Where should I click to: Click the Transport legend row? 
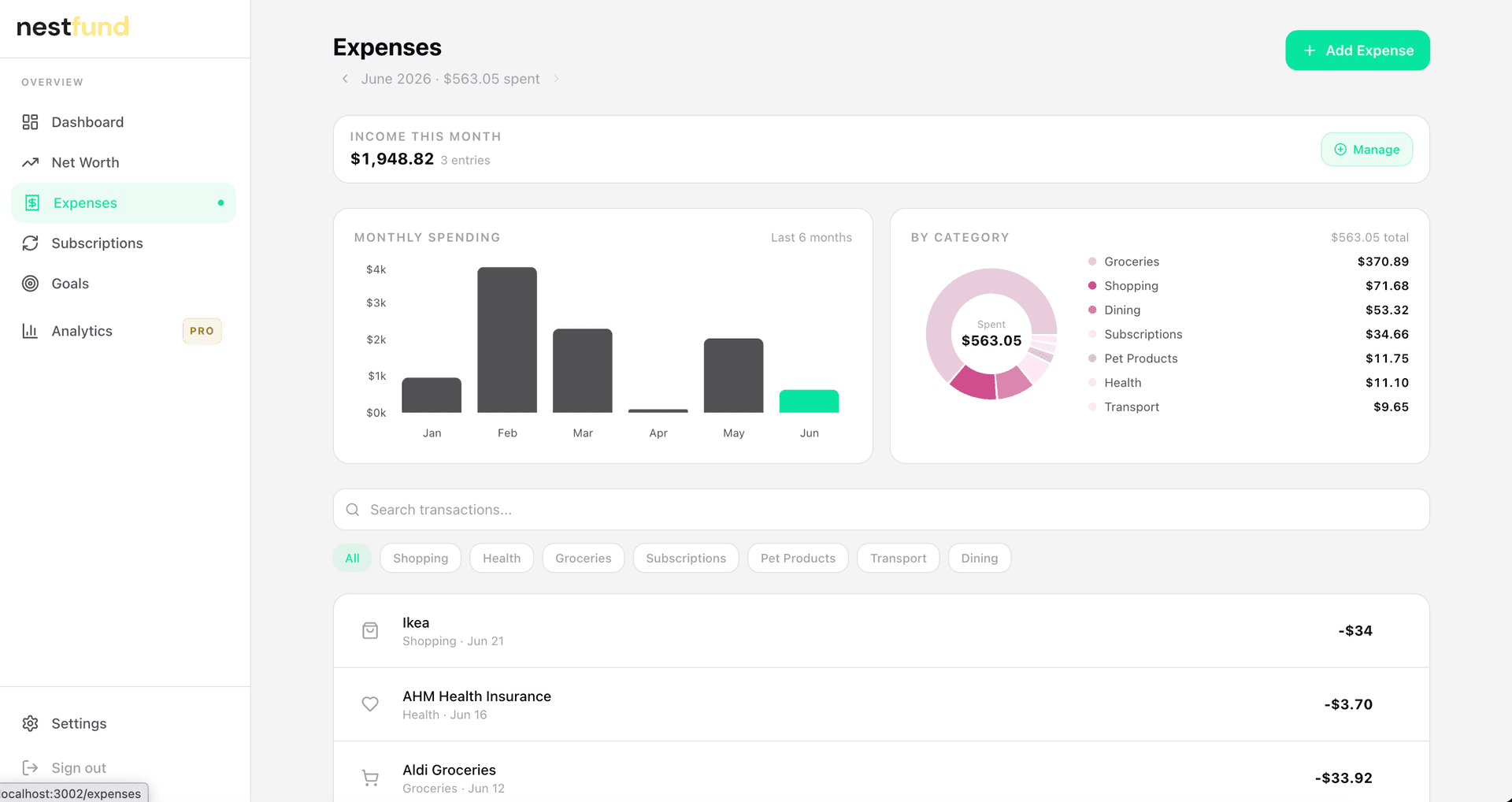tap(1248, 407)
